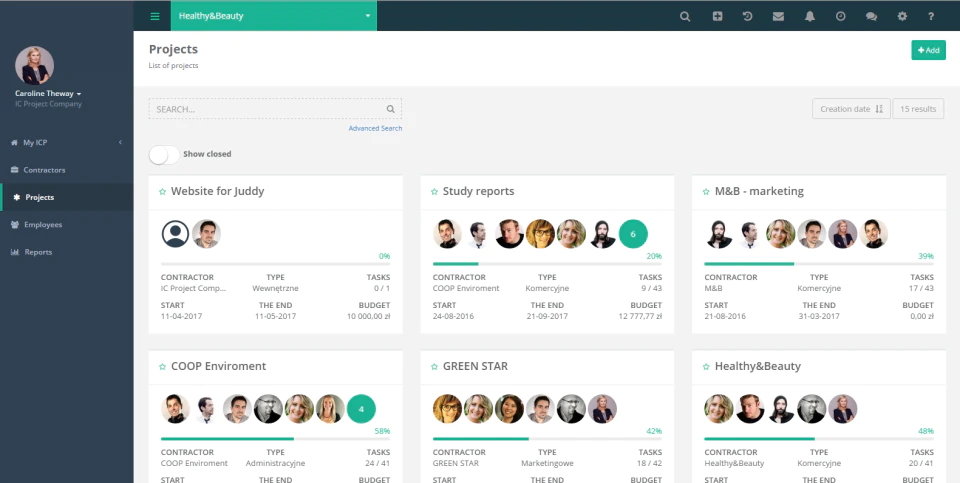Click the magnifier inside the search field
The image size is (960, 483).
pos(391,109)
